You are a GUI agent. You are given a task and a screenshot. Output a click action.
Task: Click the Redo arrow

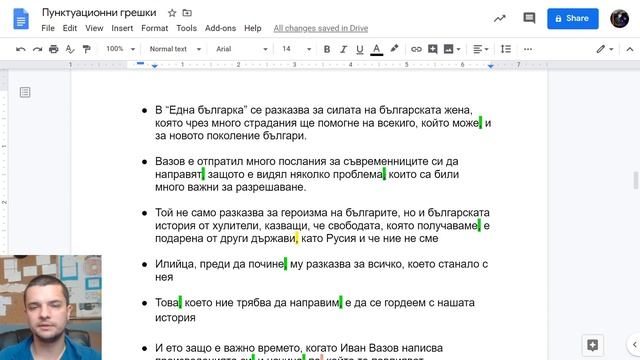[37, 49]
